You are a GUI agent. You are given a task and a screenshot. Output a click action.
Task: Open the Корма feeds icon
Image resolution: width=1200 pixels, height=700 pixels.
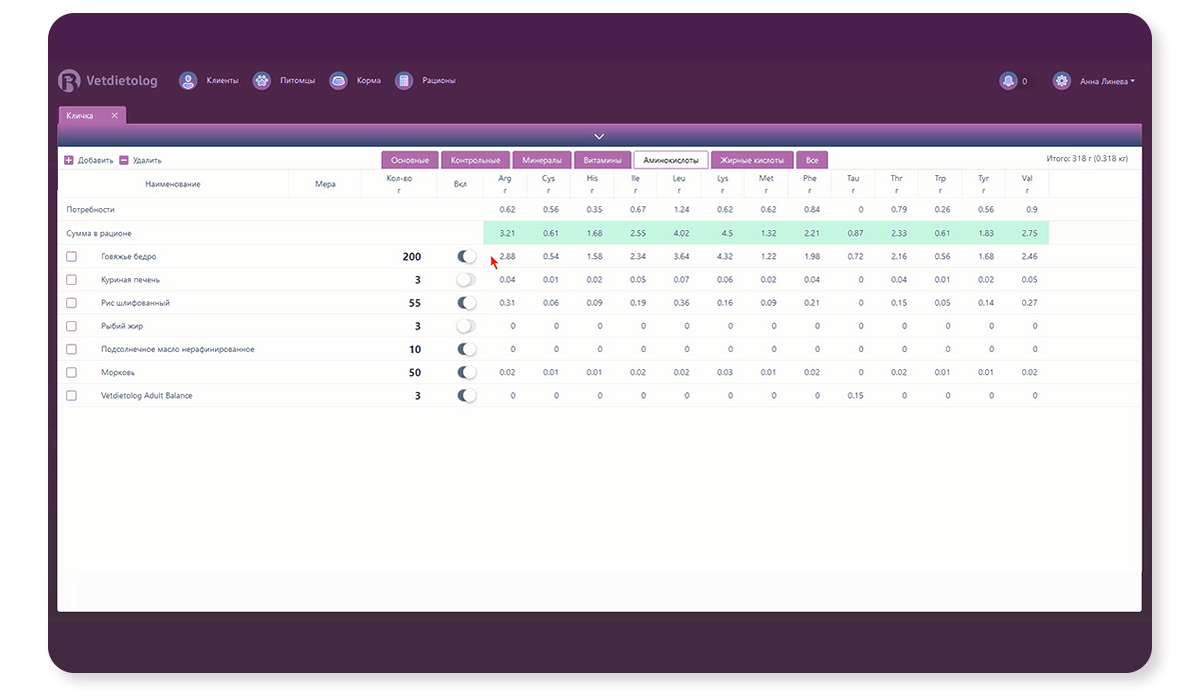point(338,81)
